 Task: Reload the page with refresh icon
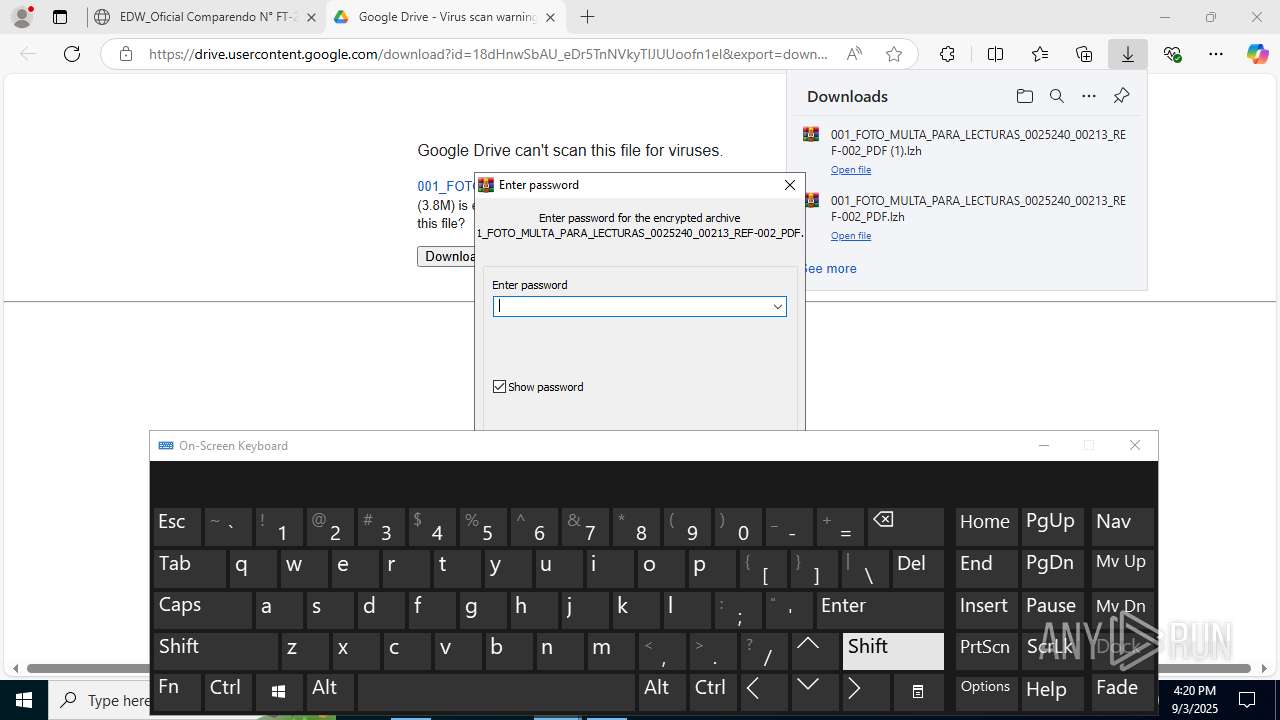(x=72, y=54)
